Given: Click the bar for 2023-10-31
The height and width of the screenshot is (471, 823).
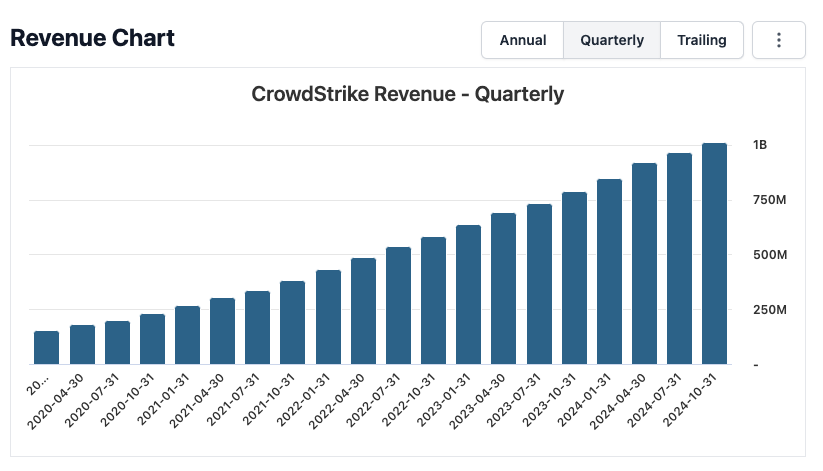Looking at the screenshot, I should click(574, 278).
